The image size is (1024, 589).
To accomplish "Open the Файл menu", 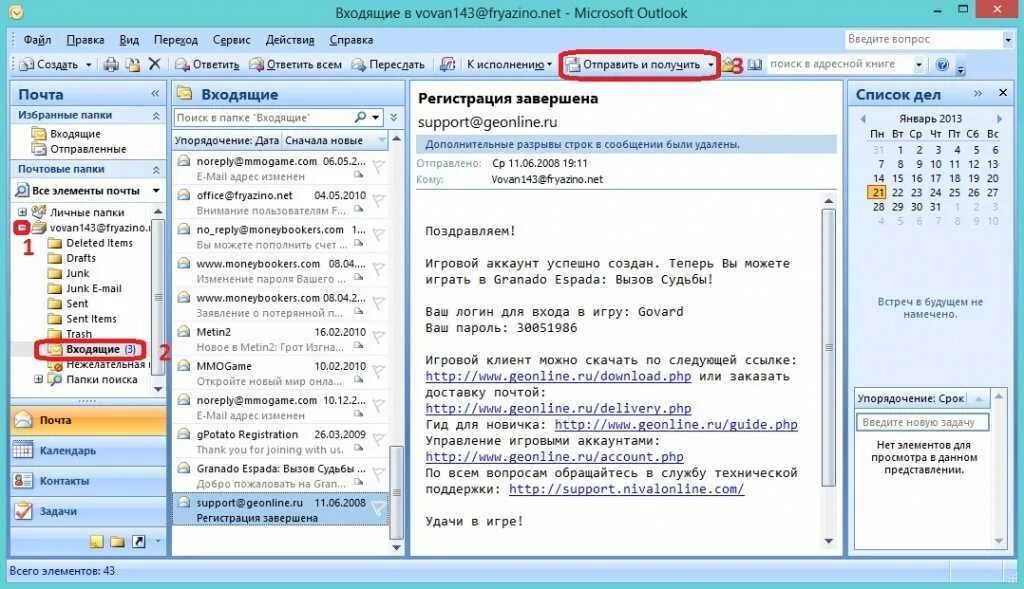I will 37,40.
